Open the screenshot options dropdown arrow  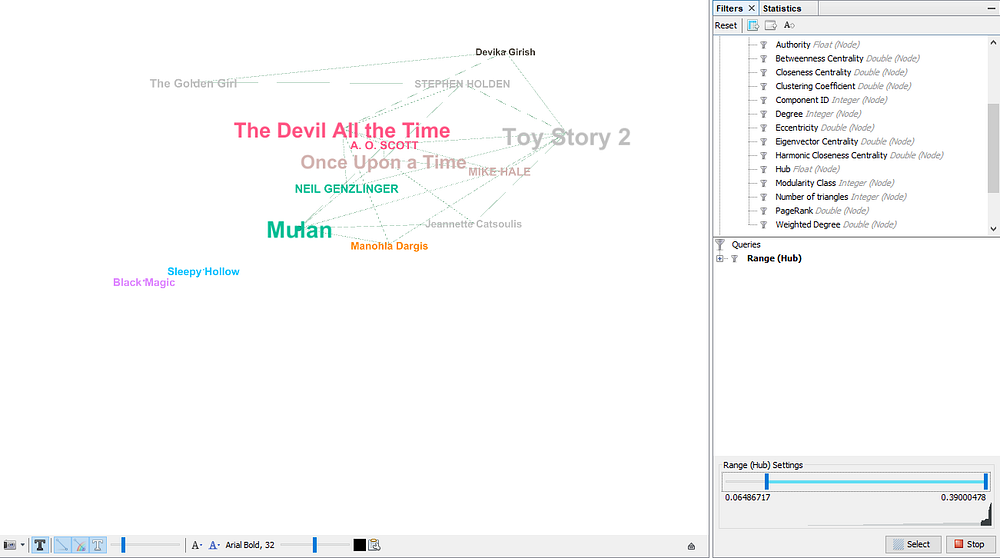pos(22,545)
